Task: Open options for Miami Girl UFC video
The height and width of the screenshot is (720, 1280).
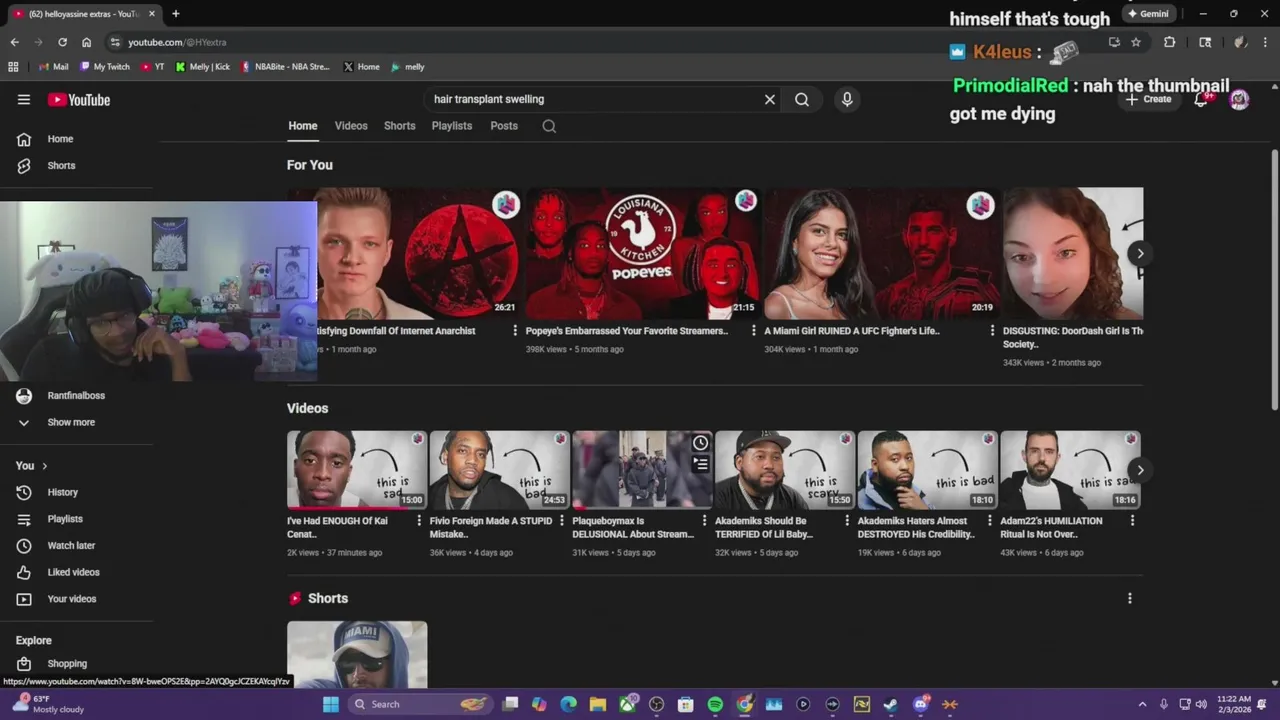Action: click(992, 330)
